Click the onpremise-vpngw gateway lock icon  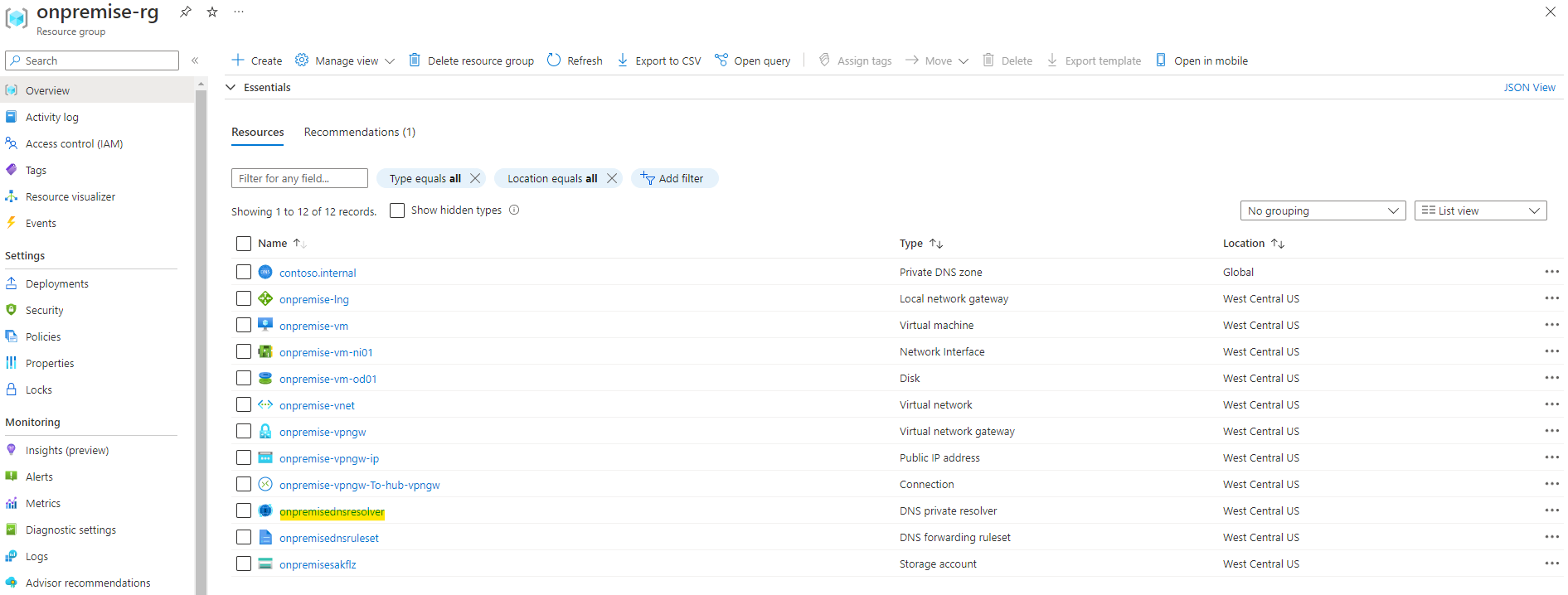[x=265, y=431]
